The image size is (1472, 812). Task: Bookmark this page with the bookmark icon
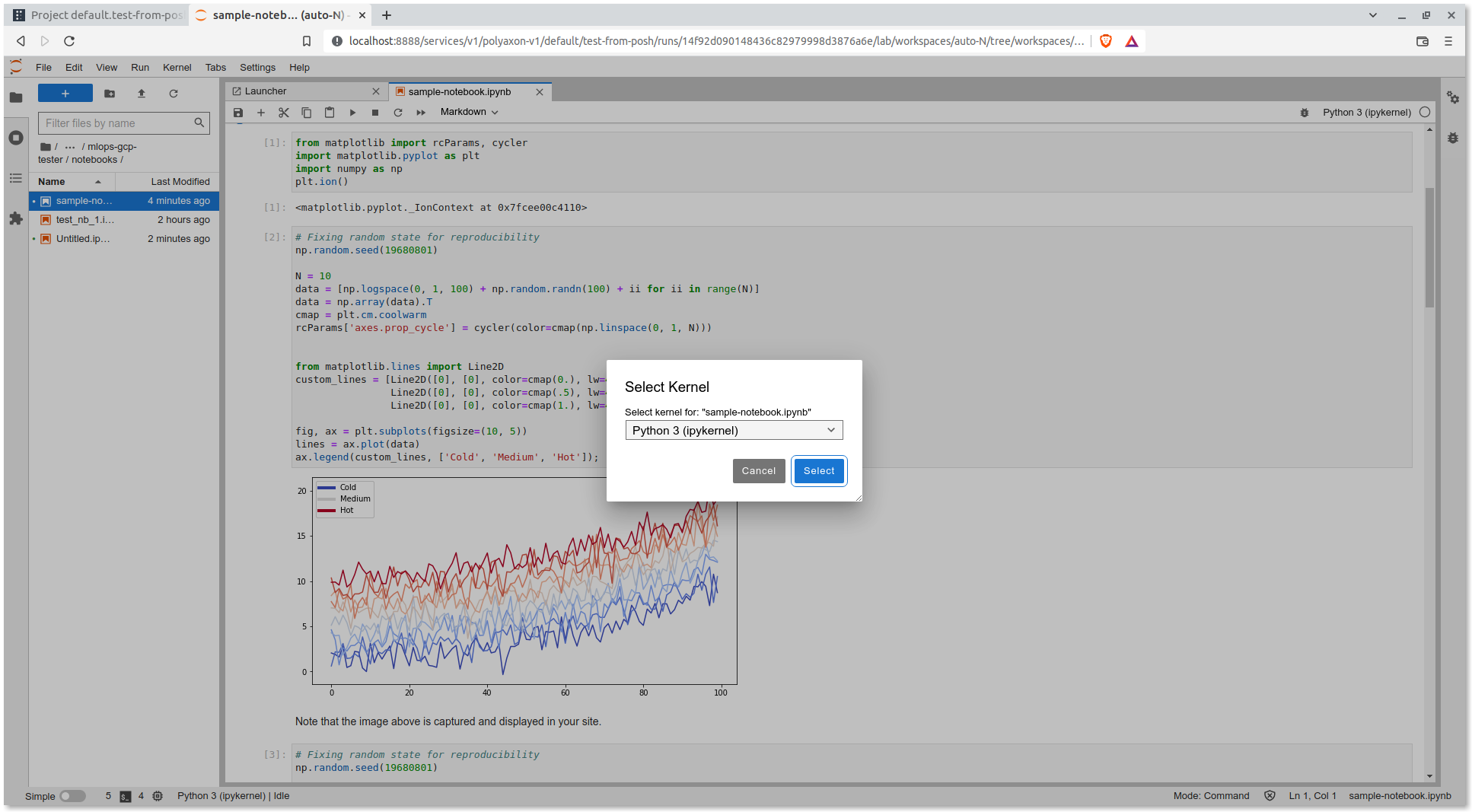click(x=307, y=41)
